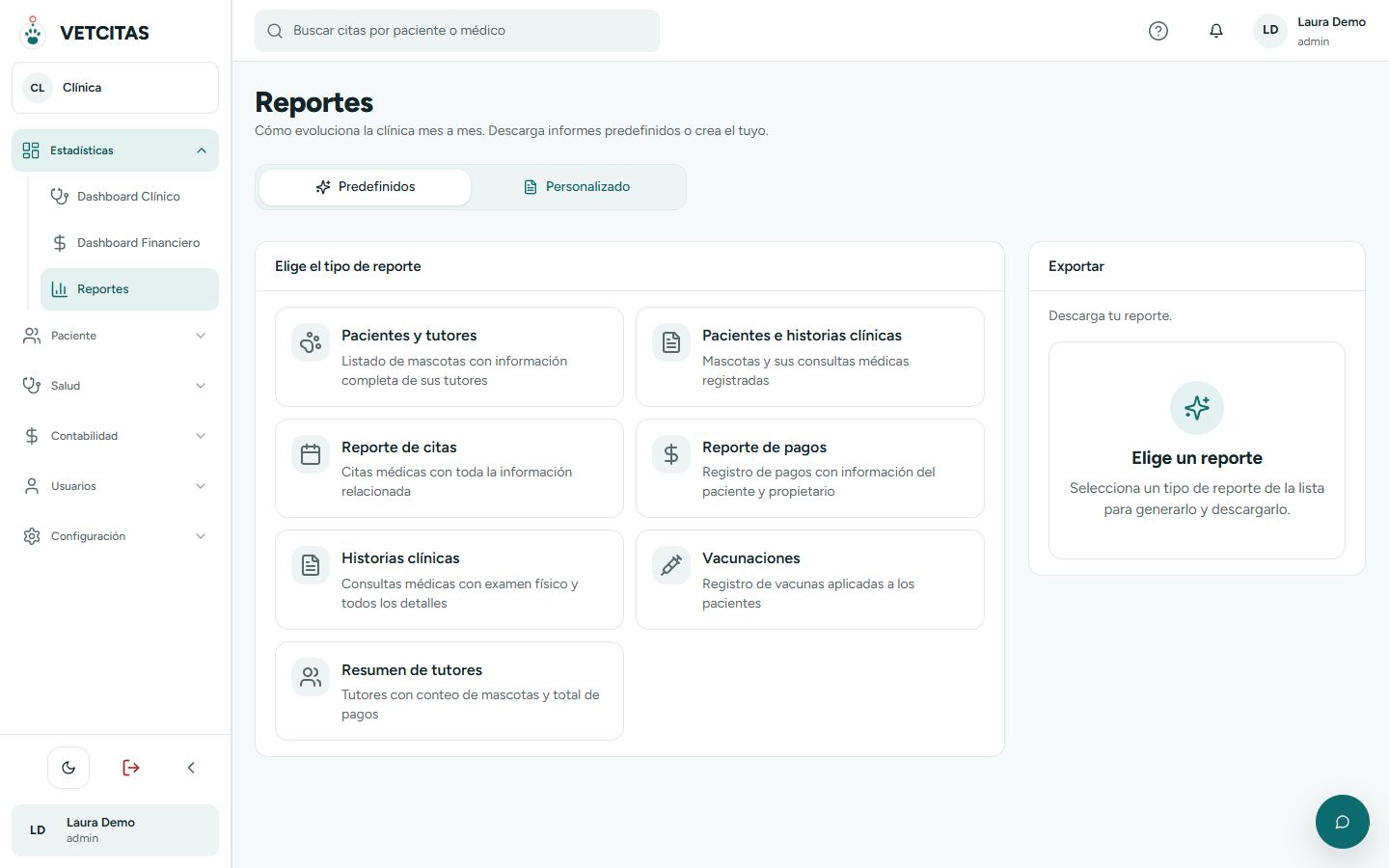Switch to the Personalizado tab

tap(577, 187)
